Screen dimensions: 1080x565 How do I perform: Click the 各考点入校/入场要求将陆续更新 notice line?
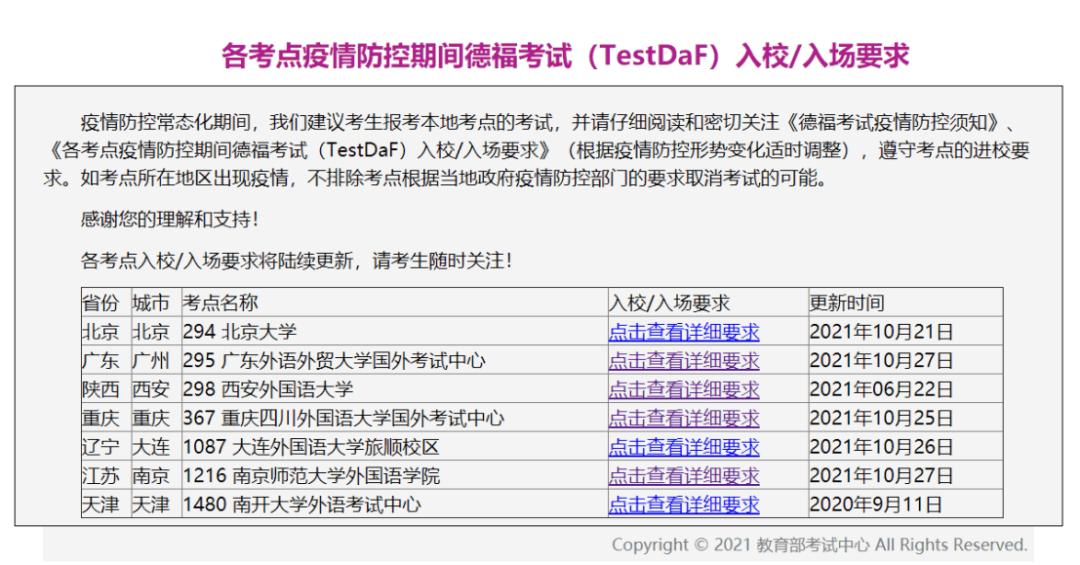point(296,261)
